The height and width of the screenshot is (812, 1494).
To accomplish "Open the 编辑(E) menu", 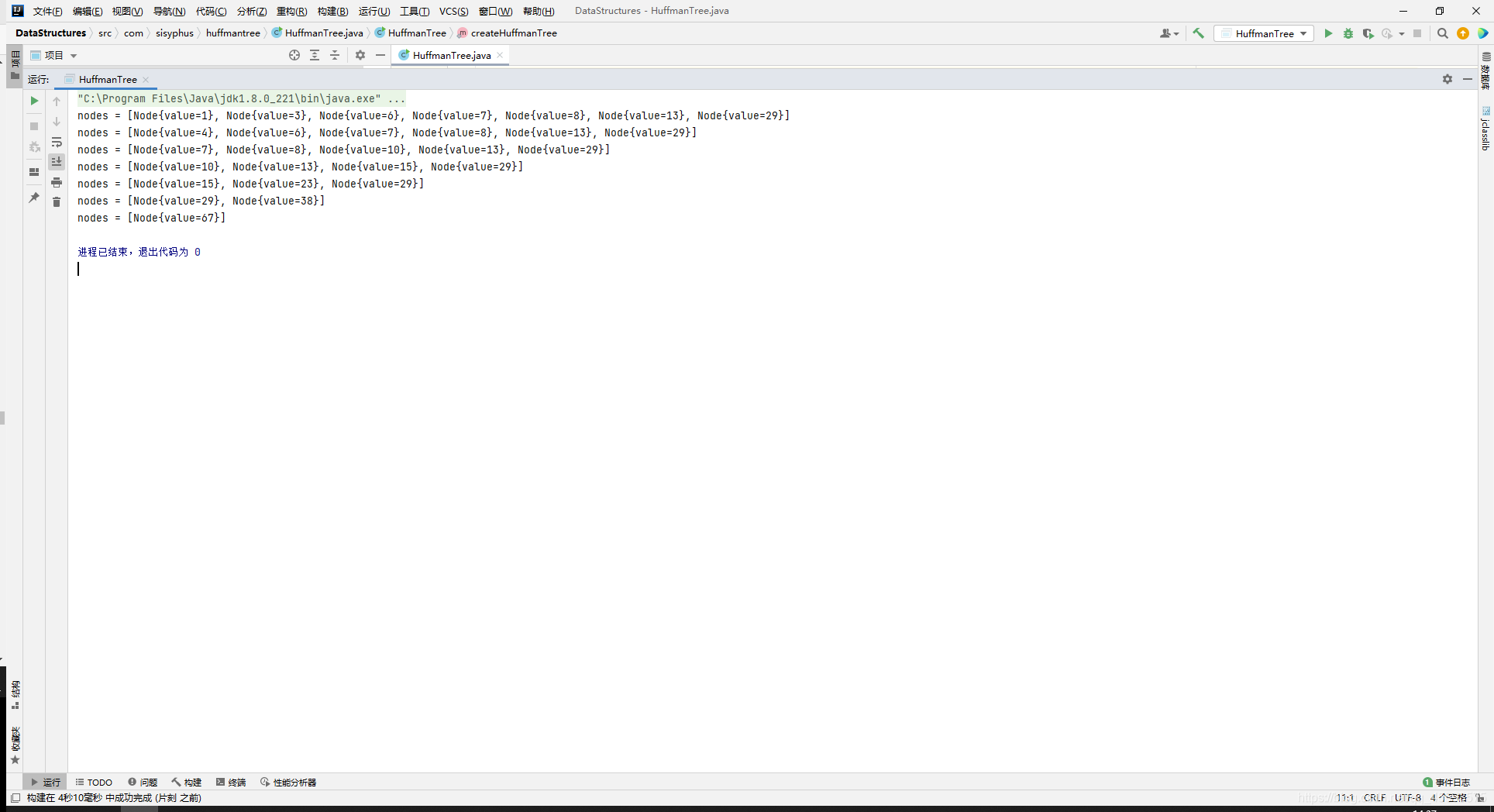I will pos(88,11).
